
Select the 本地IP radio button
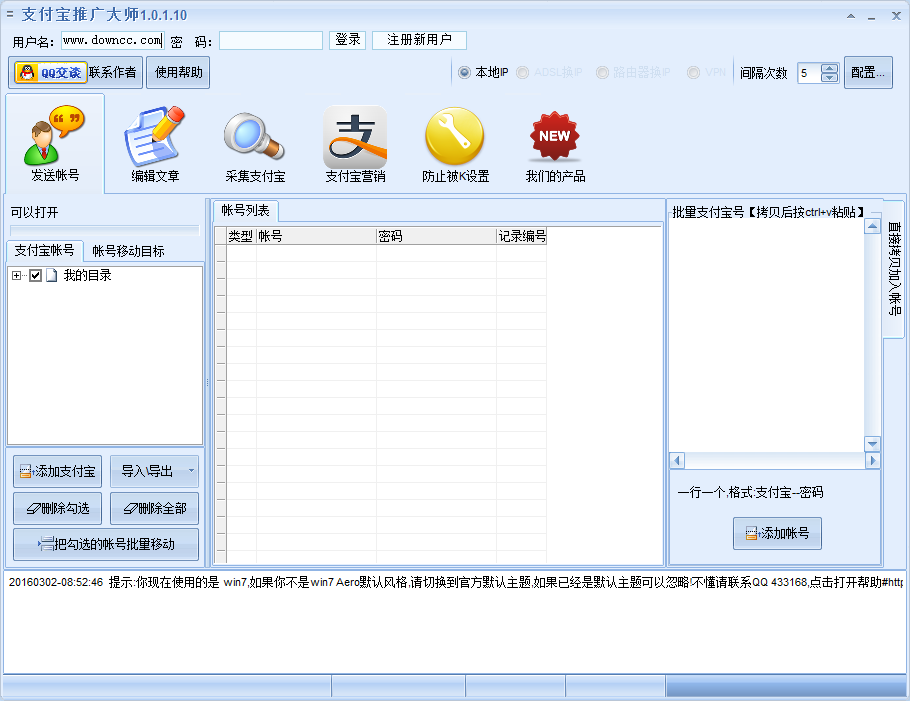(462, 72)
